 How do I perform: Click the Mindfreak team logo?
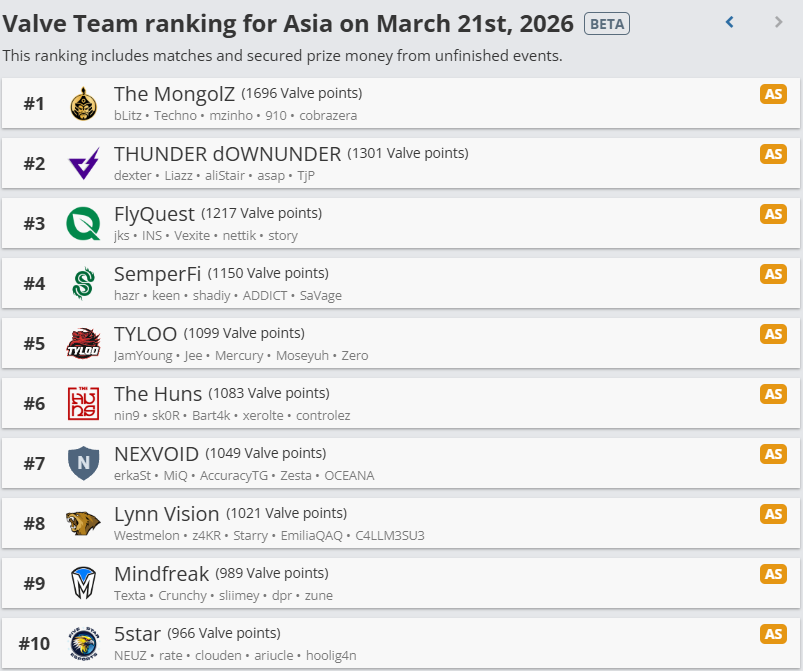(x=84, y=583)
